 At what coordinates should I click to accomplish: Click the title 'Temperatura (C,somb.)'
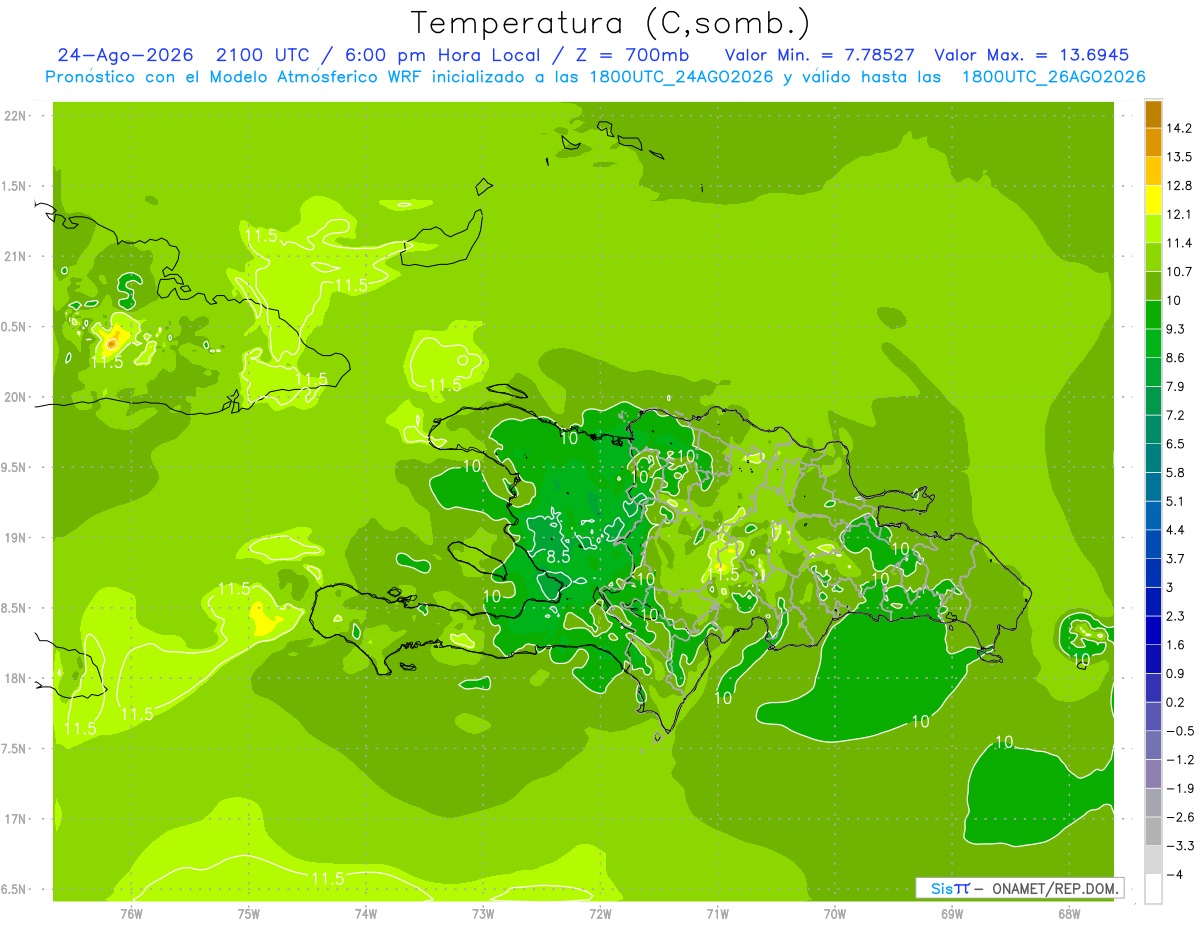pos(610,23)
